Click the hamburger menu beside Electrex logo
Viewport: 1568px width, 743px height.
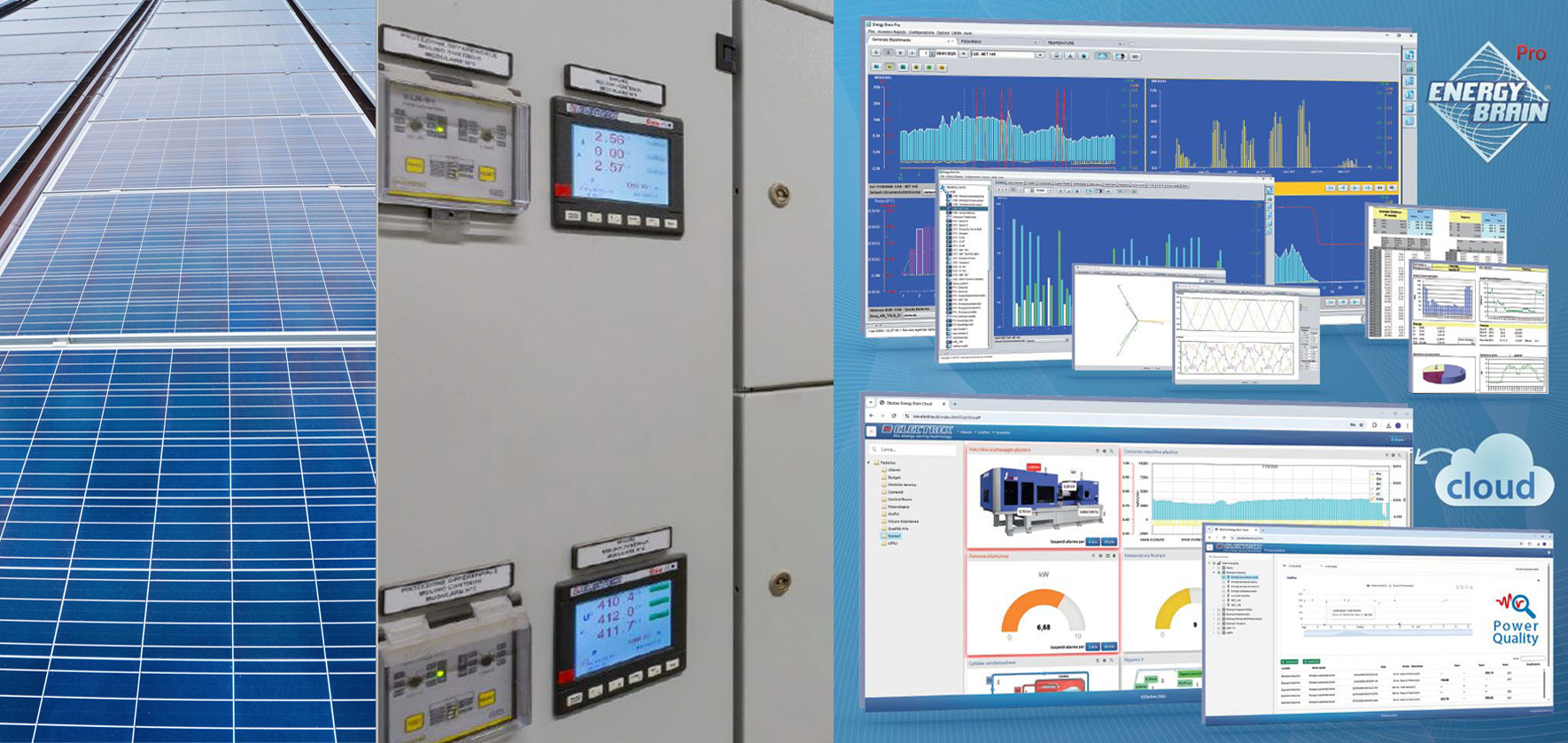[x=872, y=431]
